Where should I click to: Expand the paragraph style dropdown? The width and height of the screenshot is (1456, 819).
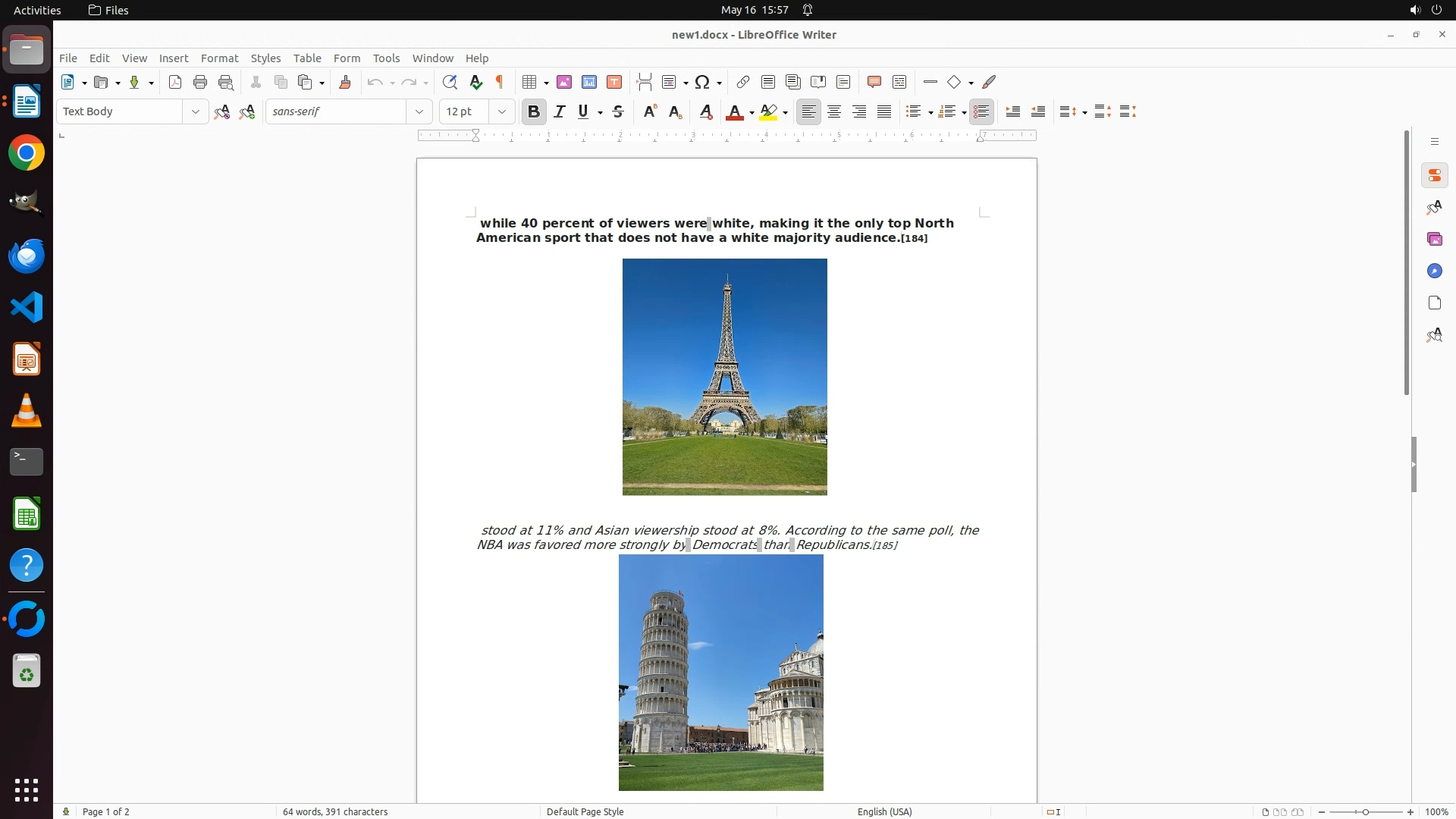point(196,112)
